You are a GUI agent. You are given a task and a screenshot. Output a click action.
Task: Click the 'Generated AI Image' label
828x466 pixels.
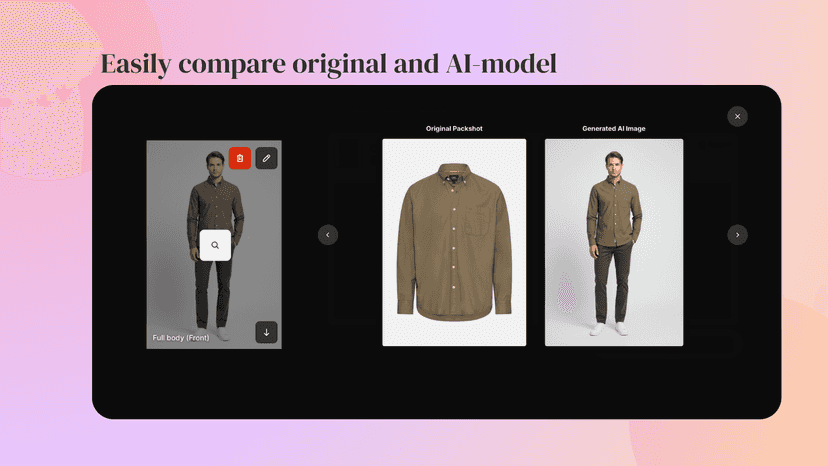tap(614, 128)
